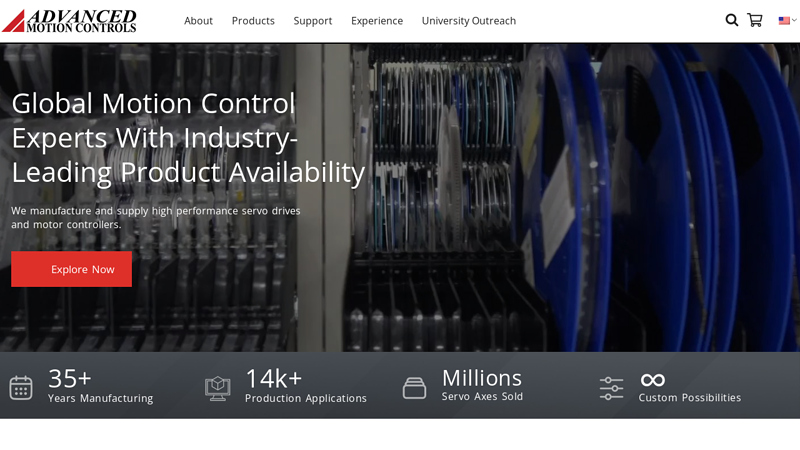This screenshot has height=450, width=800.
Task: Click the sliders icon beside Custom Possibilities
Action: pos(611,388)
